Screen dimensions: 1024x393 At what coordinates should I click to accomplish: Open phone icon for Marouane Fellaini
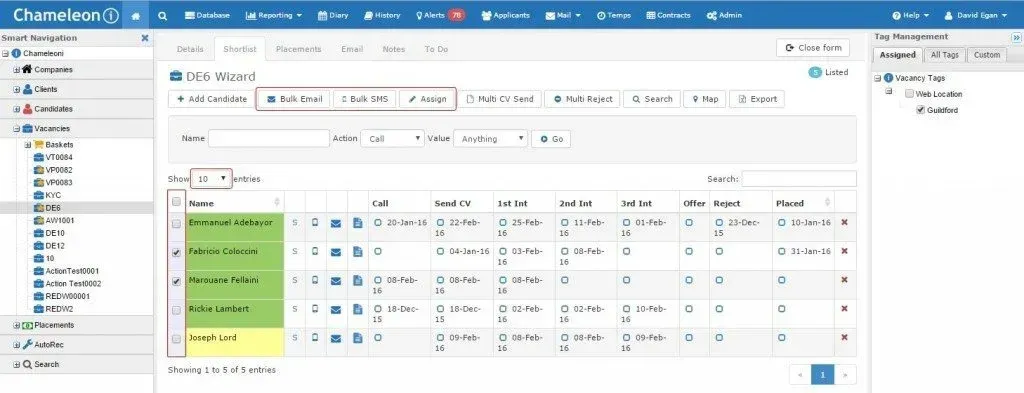pos(315,280)
